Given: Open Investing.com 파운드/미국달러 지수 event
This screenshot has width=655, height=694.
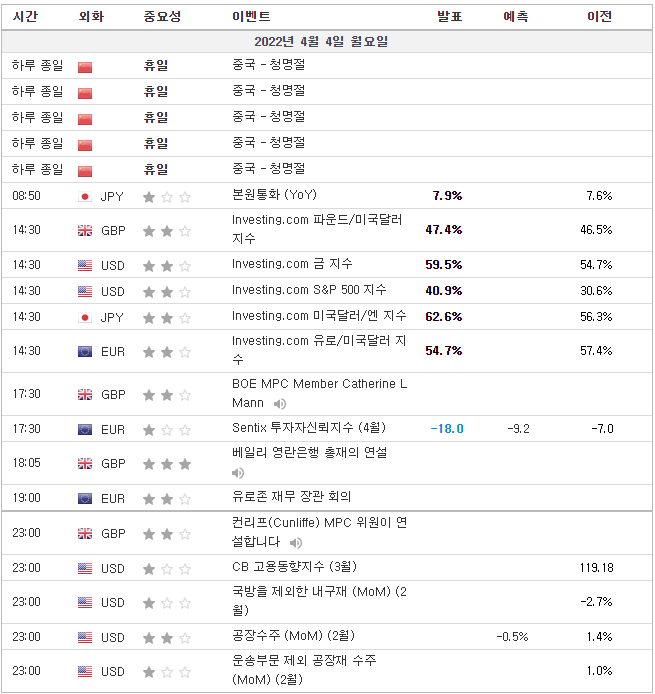Looking at the screenshot, I should pyautogui.click(x=317, y=229).
